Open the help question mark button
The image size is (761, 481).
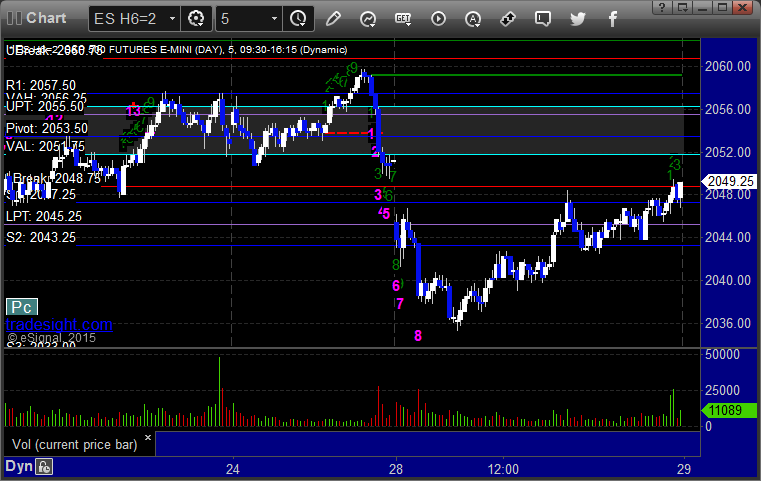pyautogui.click(x=662, y=7)
